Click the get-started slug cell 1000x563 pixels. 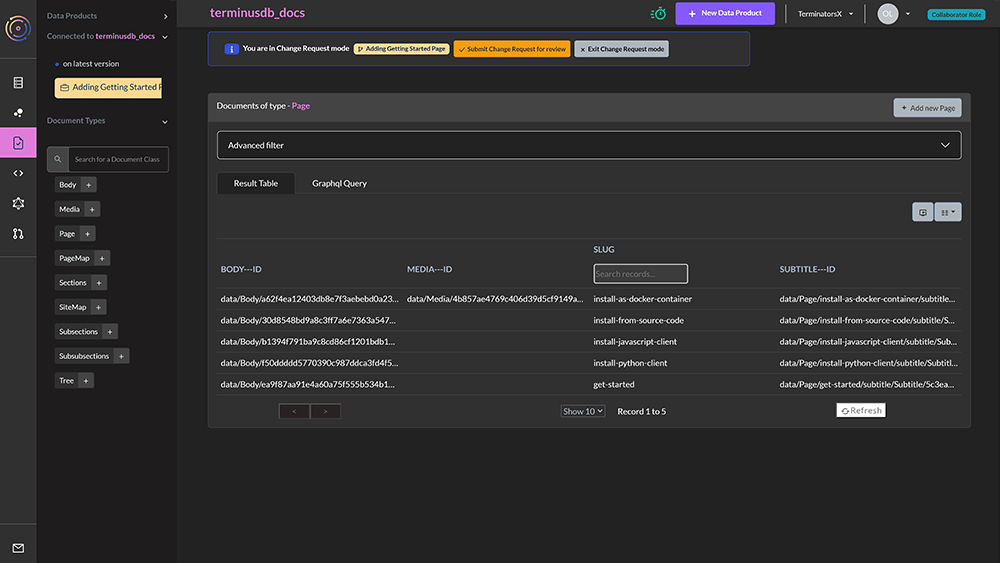(614, 384)
